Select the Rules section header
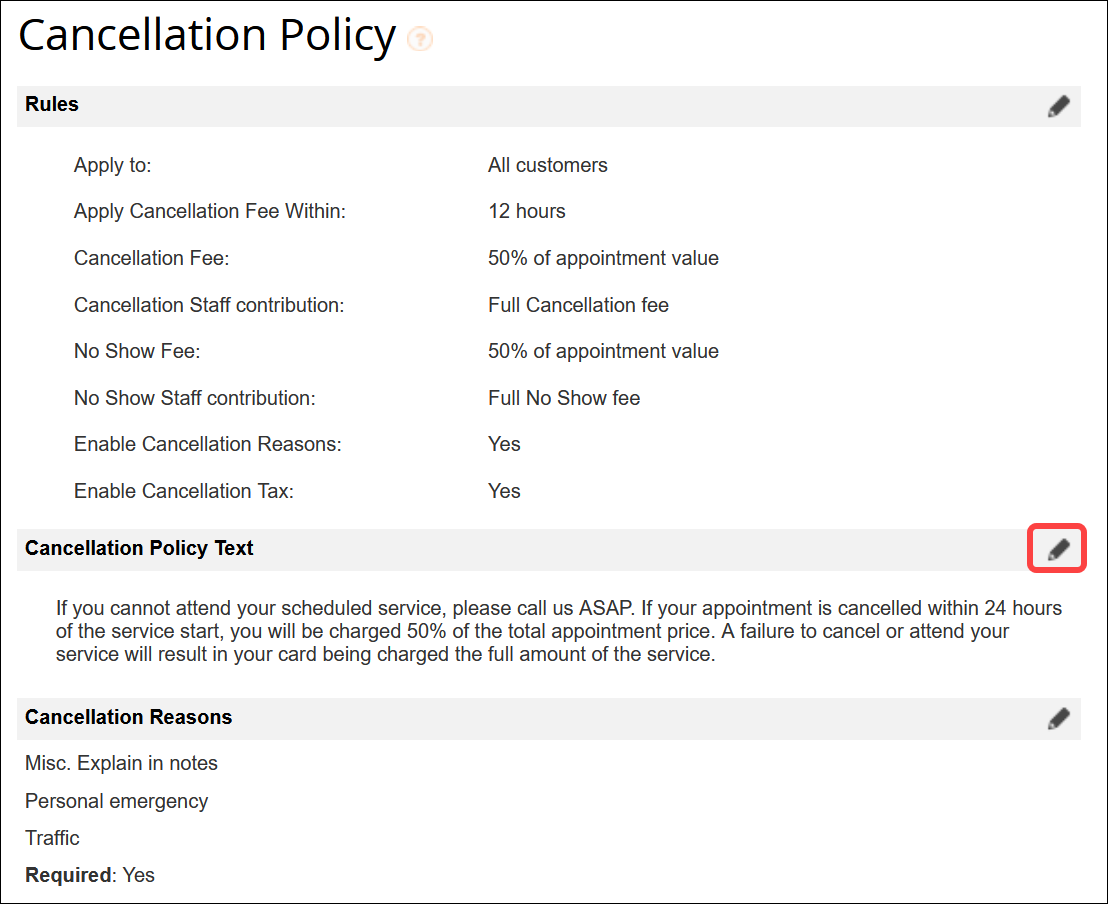This screenshot has height=904, width=1108. pos(52,105)
